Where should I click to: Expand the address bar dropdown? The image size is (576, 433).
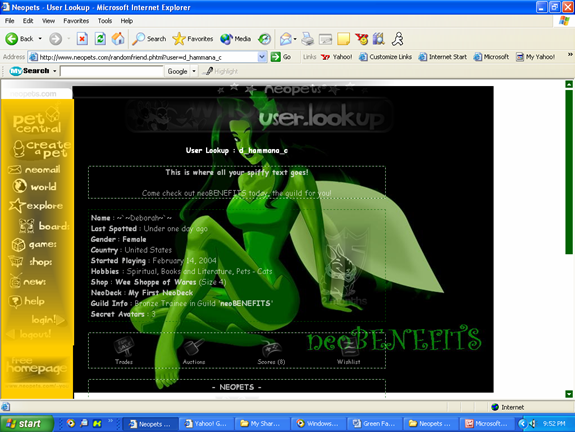[x=262, y=57]
